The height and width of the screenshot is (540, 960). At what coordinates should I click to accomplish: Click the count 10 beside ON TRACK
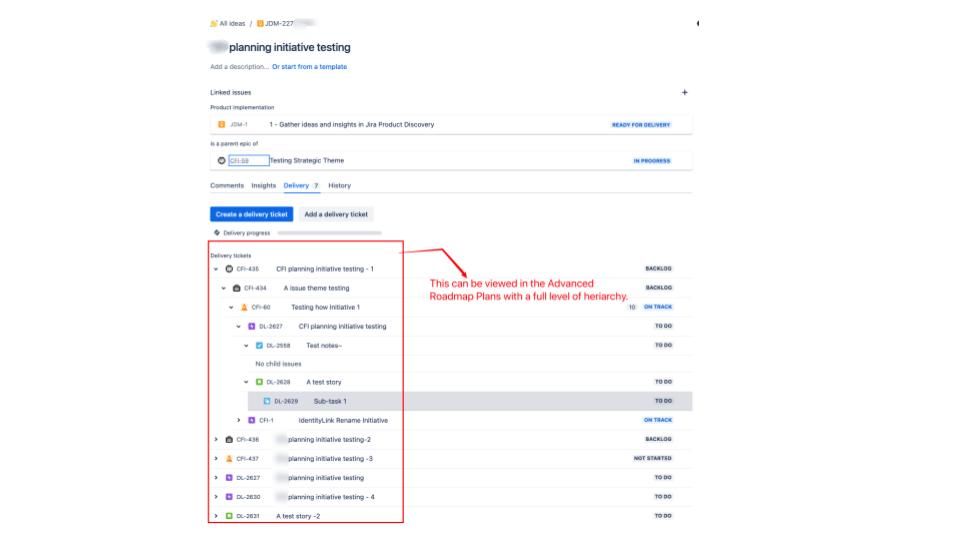[632, 307]
